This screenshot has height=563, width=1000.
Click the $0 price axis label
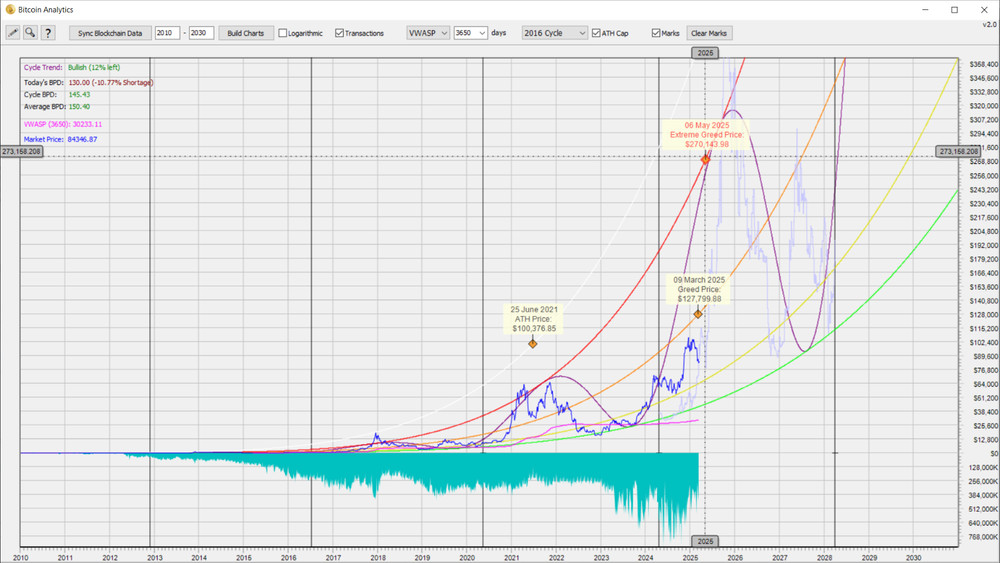pyautogui.click(x=994, y=453)
